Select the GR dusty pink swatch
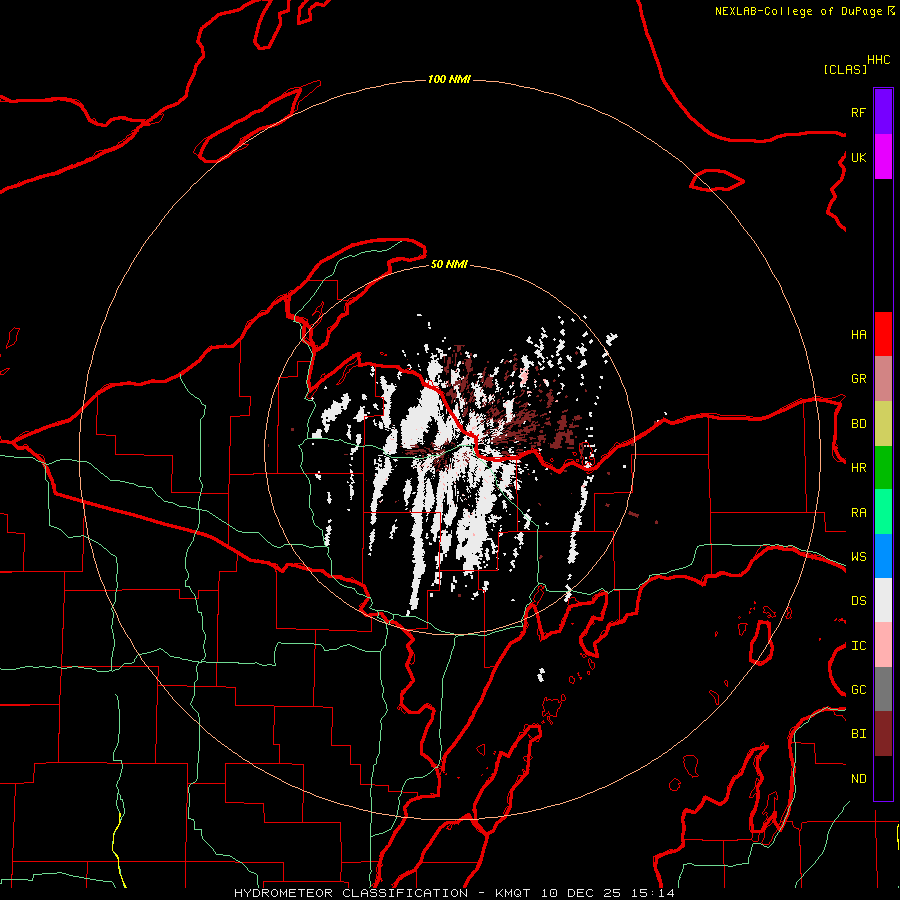 point(883,379)
